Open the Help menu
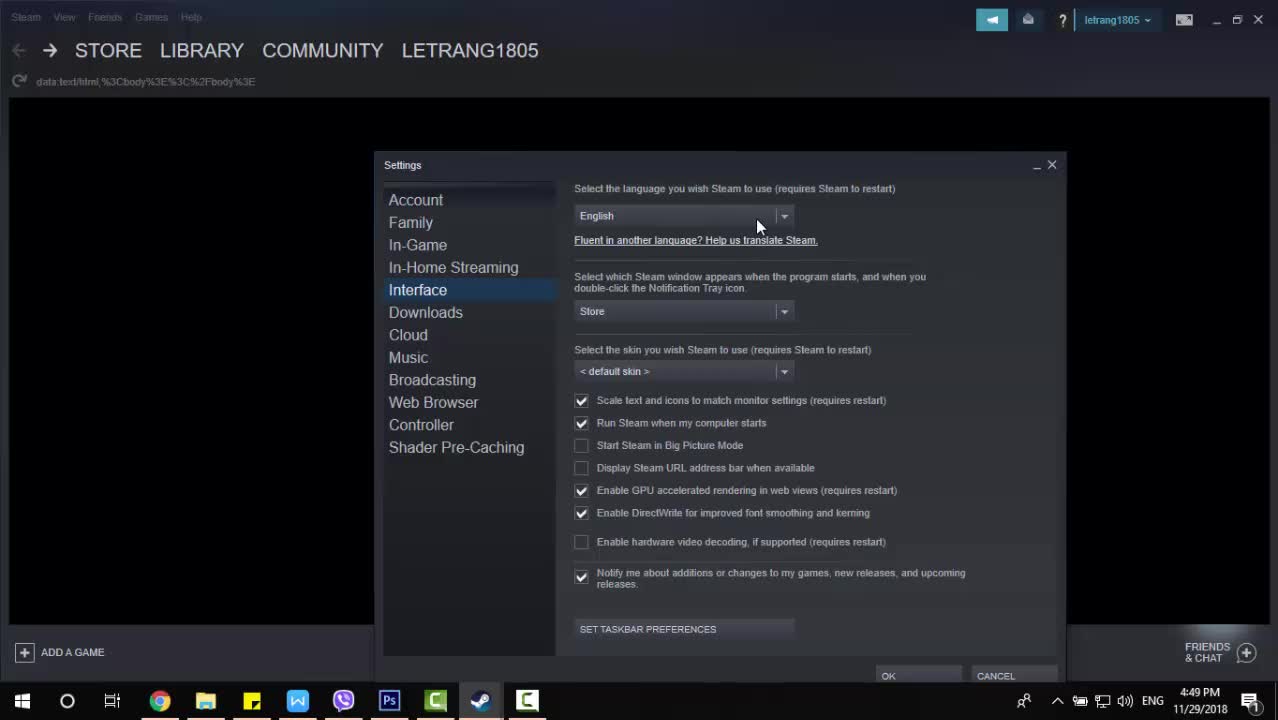This screenshot has height=720, width=1278. tap(191, 17)
